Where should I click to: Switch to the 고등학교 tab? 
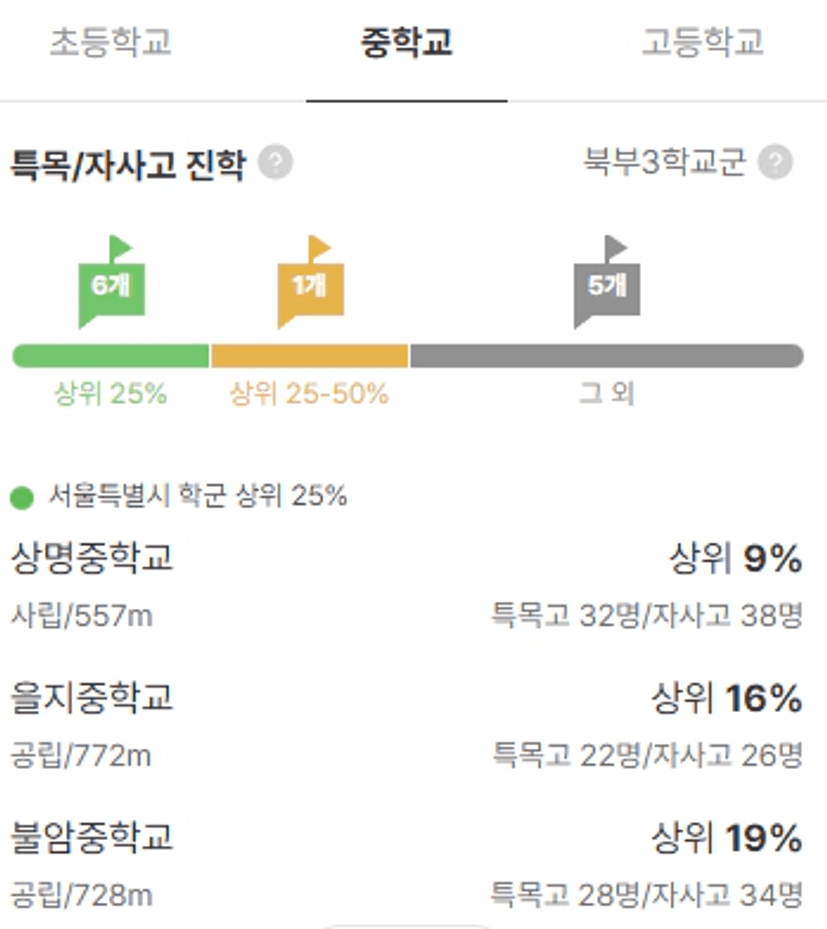point(703,42)
